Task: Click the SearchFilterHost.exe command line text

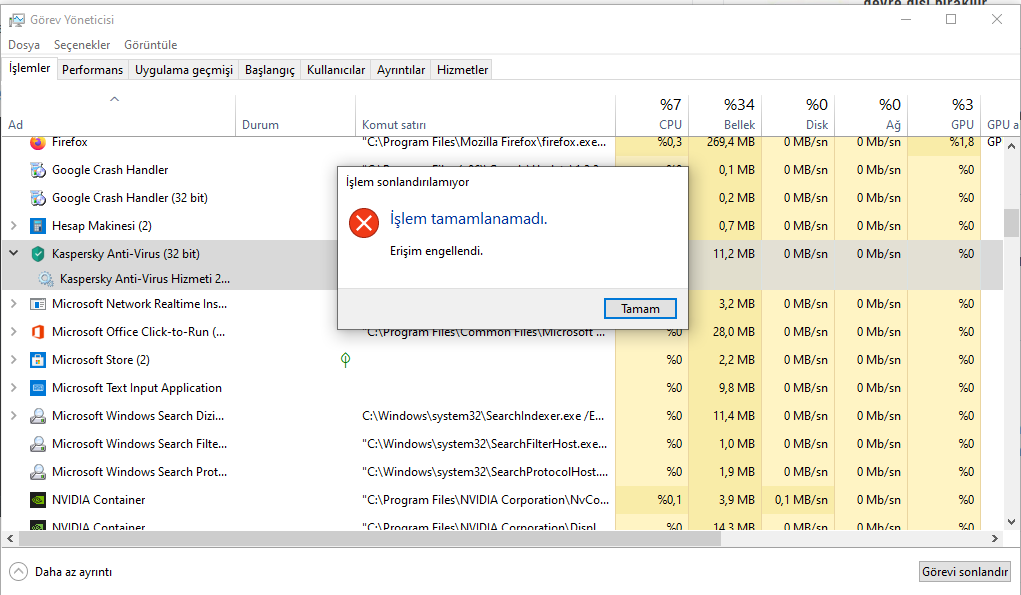Action: click(484, 444)
